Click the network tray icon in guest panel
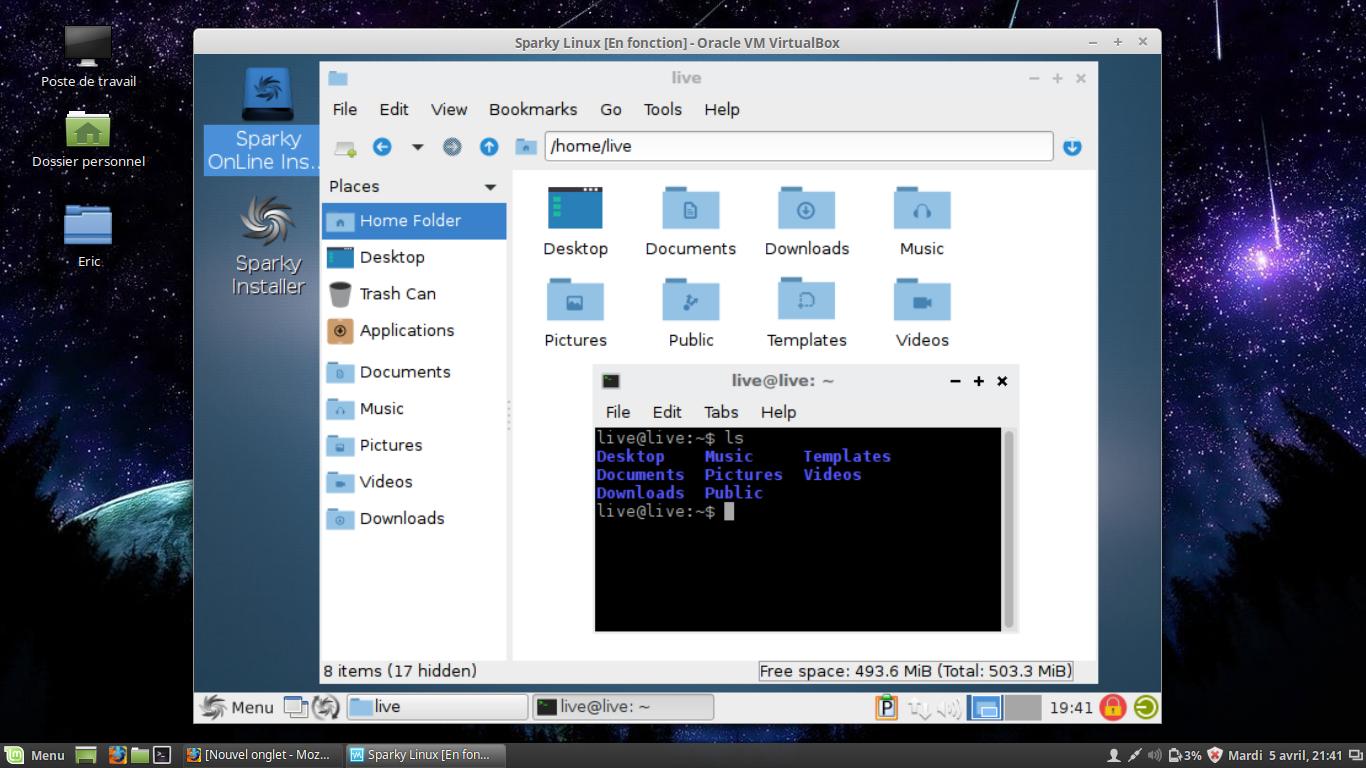Image resolution: width=1366 pixels, height=768 pixels. tap(919, 708)
